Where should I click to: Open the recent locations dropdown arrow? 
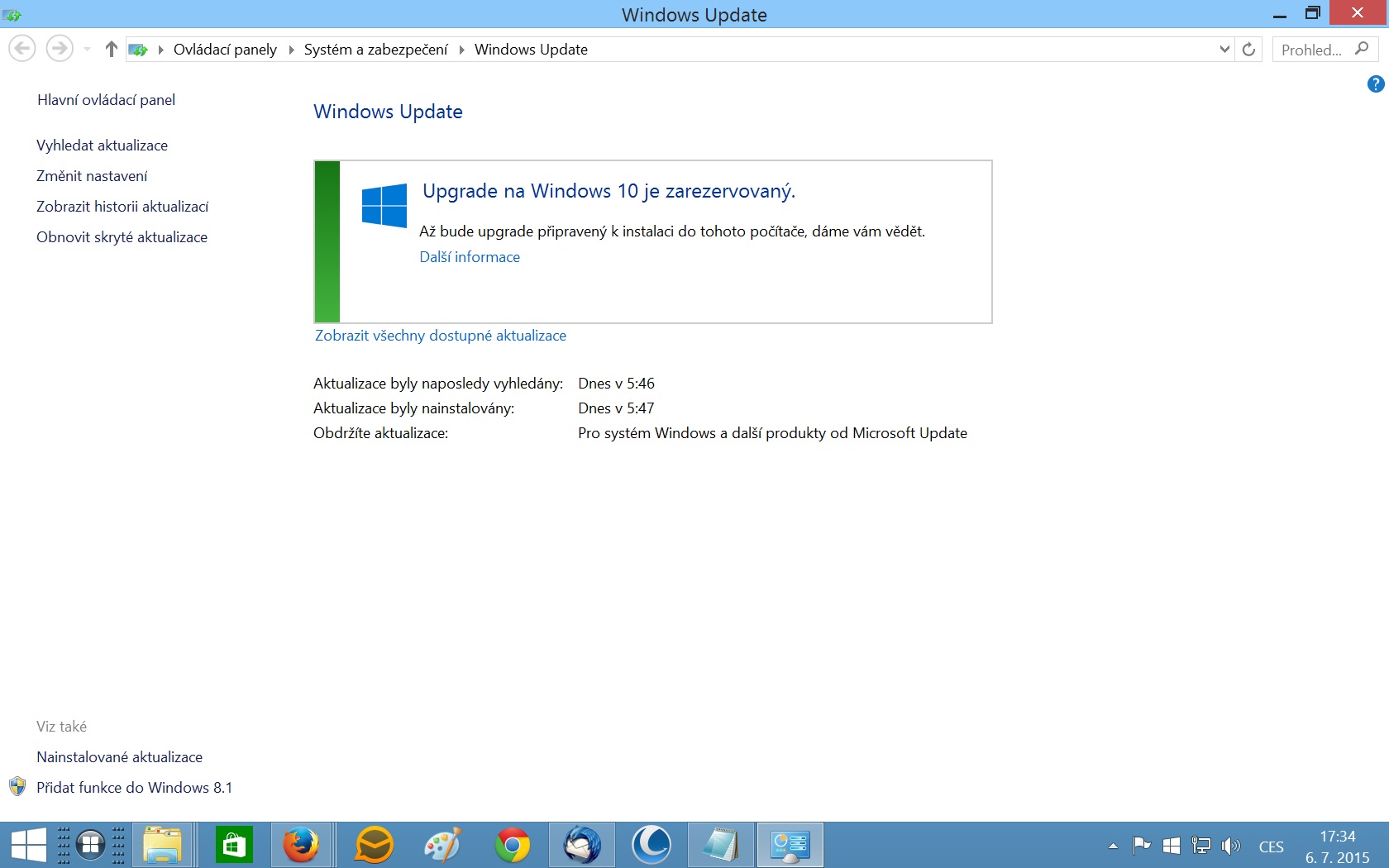87,50
